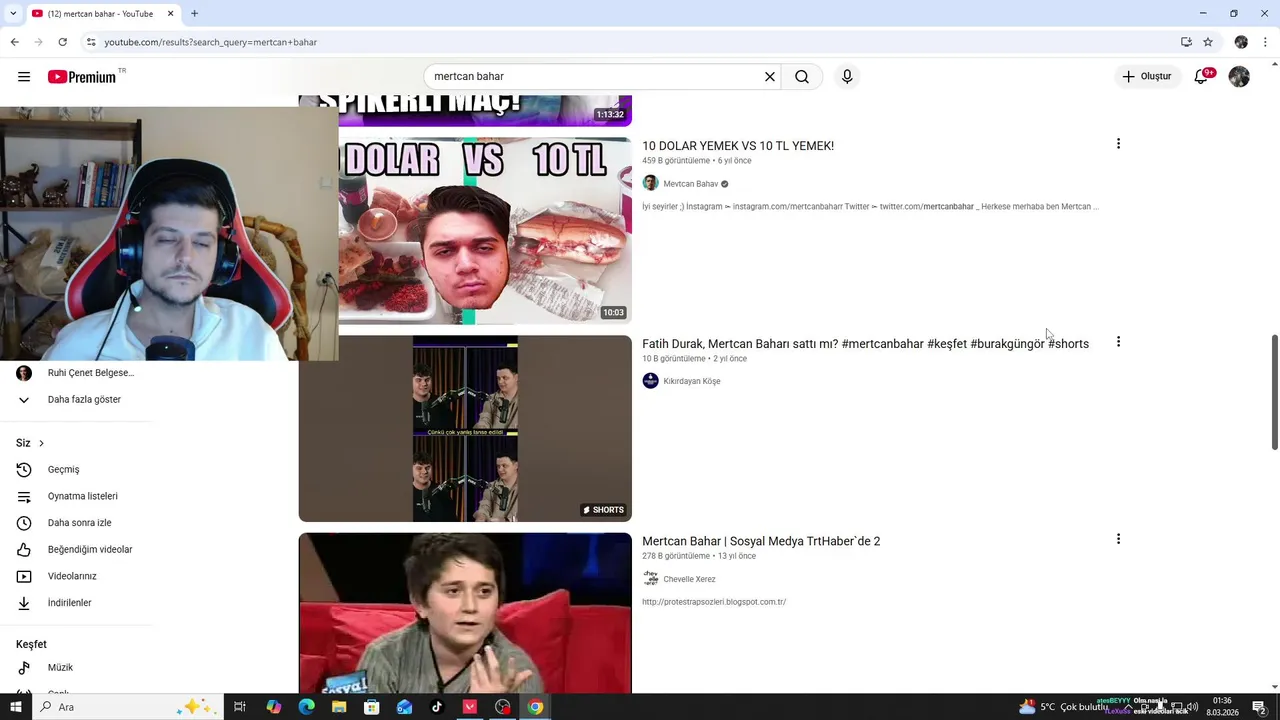Open the Fatih Durak, Mertcan Baharı sattı mı title
The image size is (1280, 720).
[865, 344]
